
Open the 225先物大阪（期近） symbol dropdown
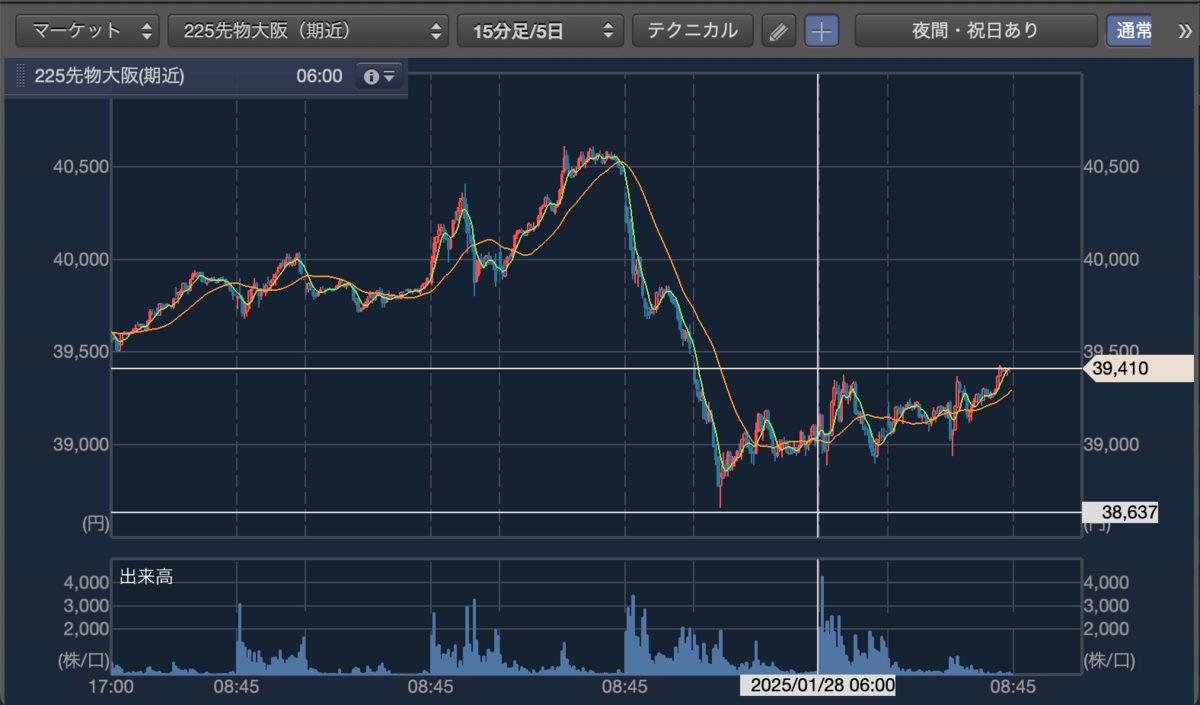coord(308,31)
